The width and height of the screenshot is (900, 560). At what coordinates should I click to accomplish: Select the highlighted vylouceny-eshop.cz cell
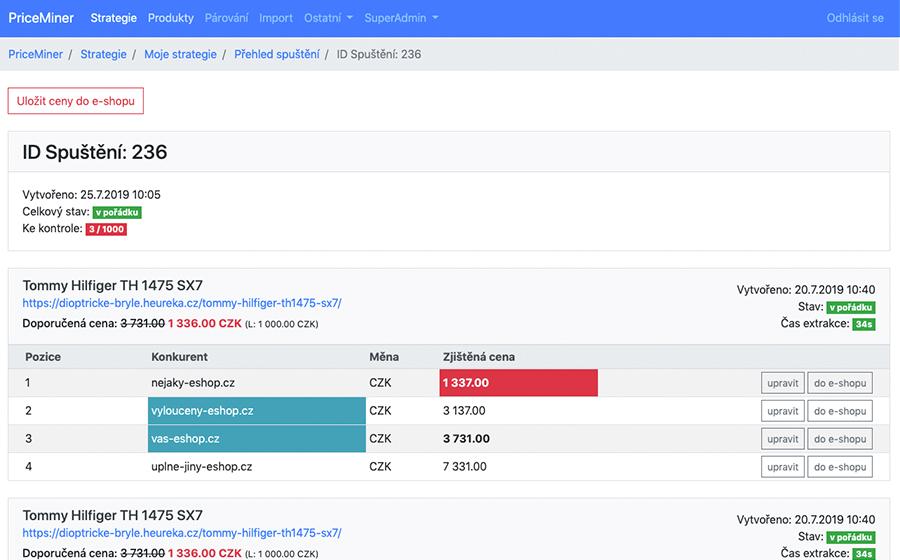tap(257, 411)
